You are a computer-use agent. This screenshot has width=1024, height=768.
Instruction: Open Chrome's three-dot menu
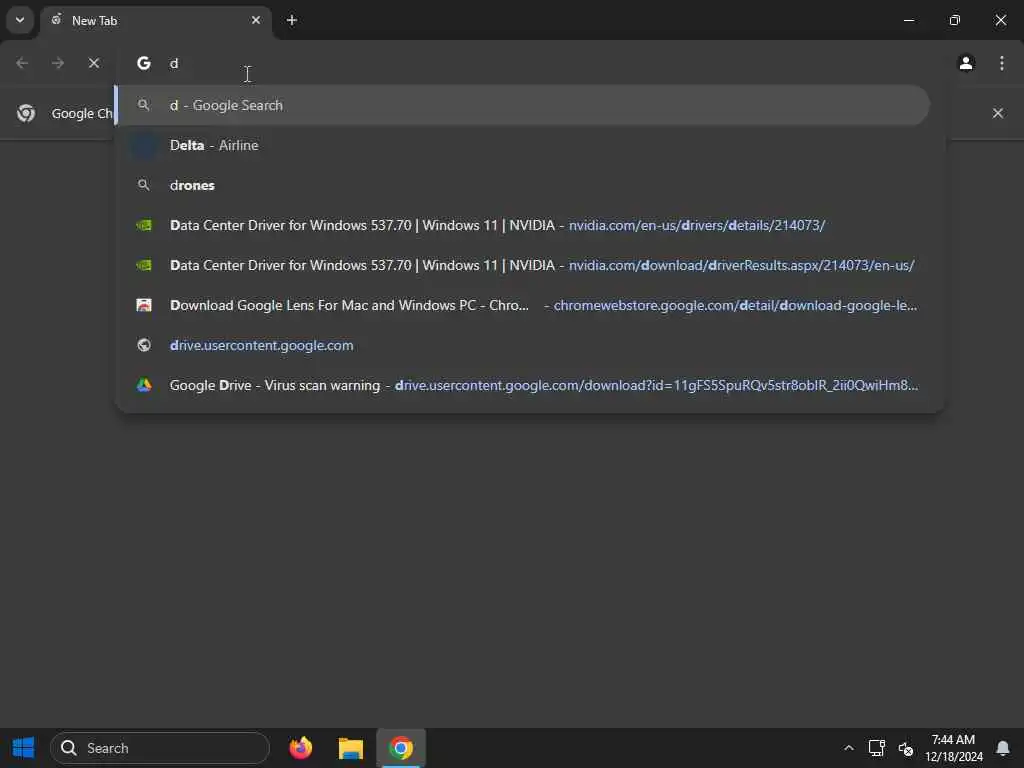tap(1002, 63)
